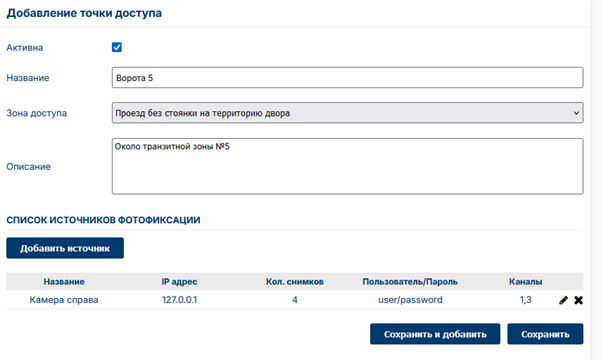The width and height of the screenshot is (601, 360).
Task: Click the dropdown arrow of Зона доступа
Action: coord(576,113)
